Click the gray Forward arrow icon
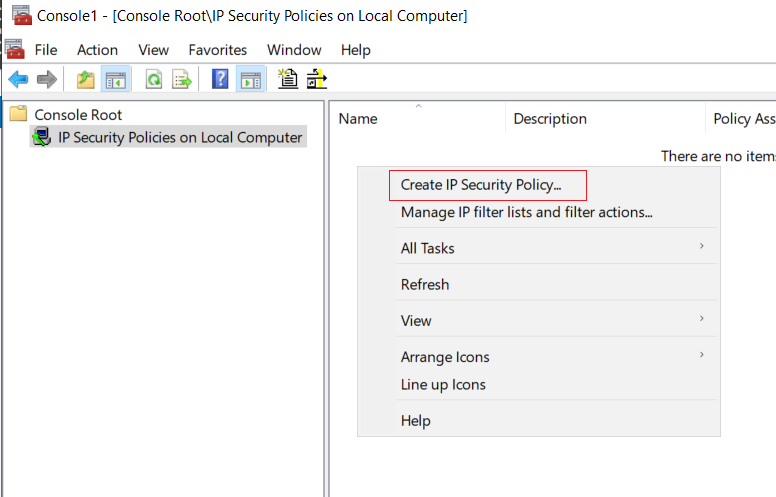776x497 pixels. [47, 79]
